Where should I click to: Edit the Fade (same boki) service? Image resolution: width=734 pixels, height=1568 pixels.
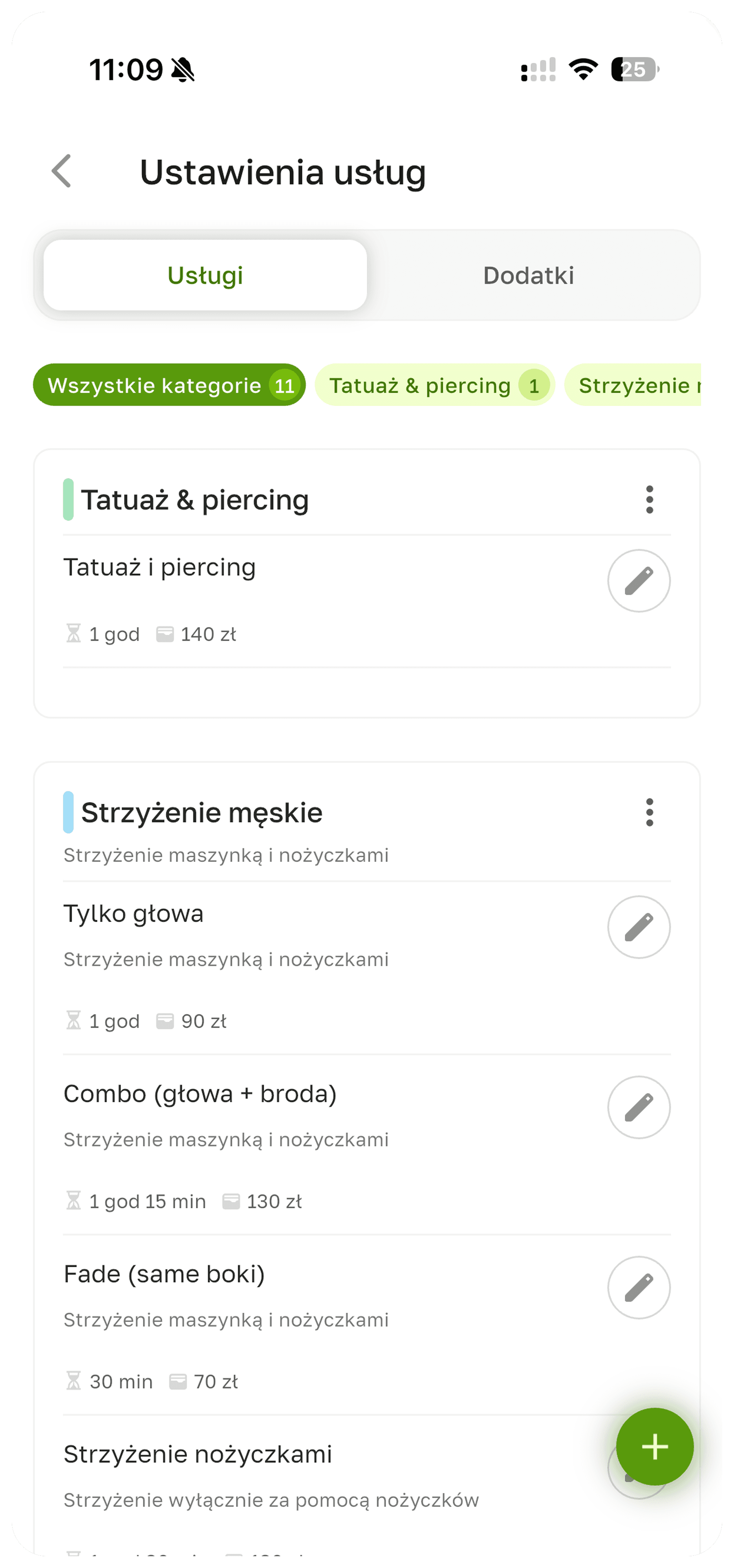pyautogui.click(x=639, y=1287)
